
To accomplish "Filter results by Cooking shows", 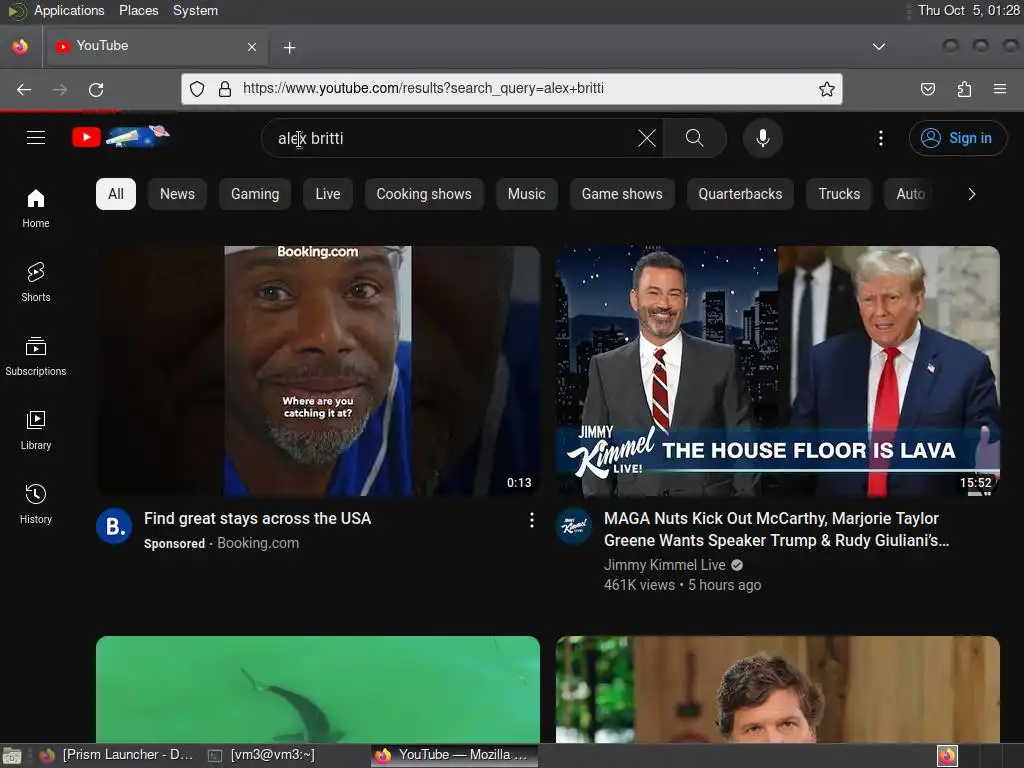I will pos(424,194).
